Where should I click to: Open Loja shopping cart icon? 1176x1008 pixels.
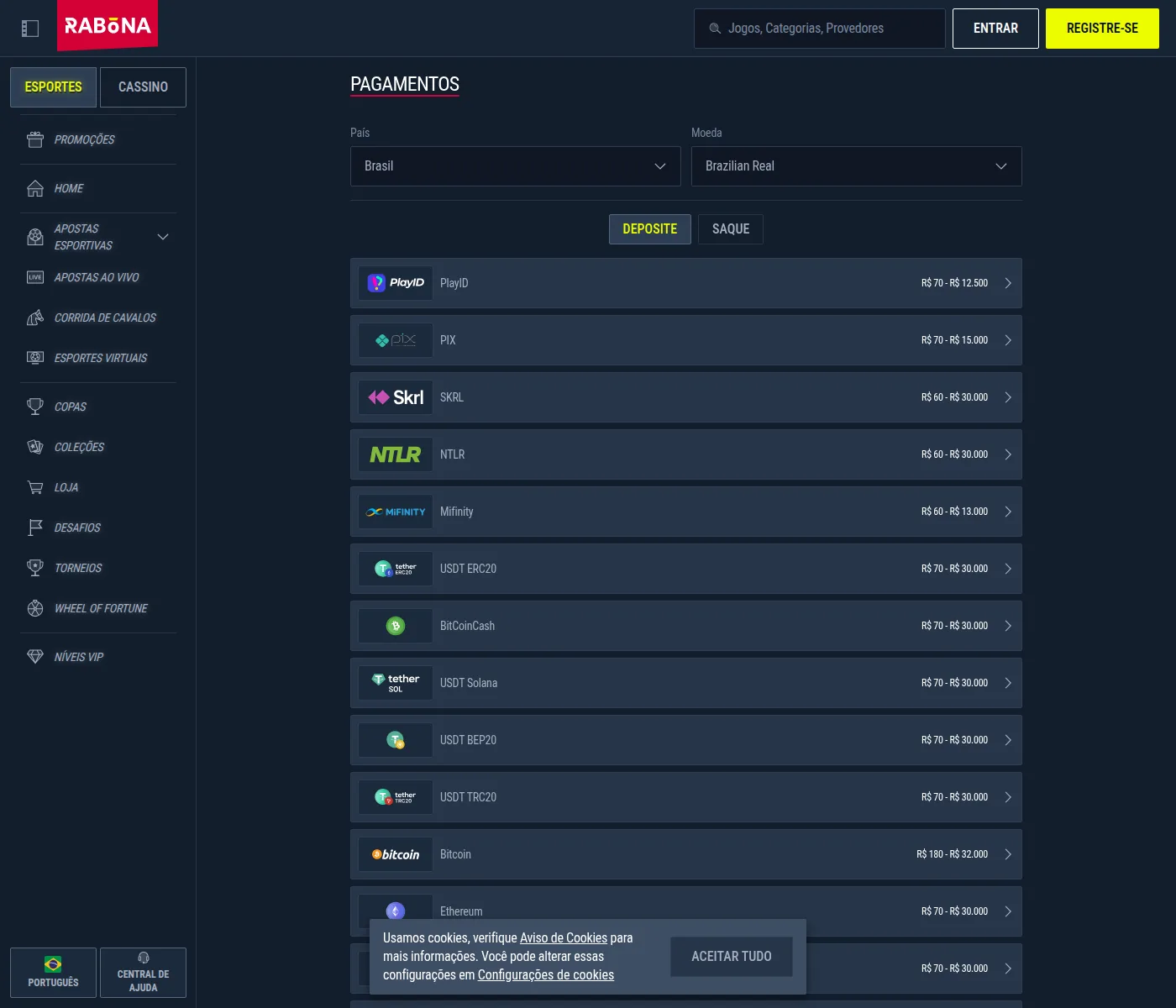click(x=35, y=487)
